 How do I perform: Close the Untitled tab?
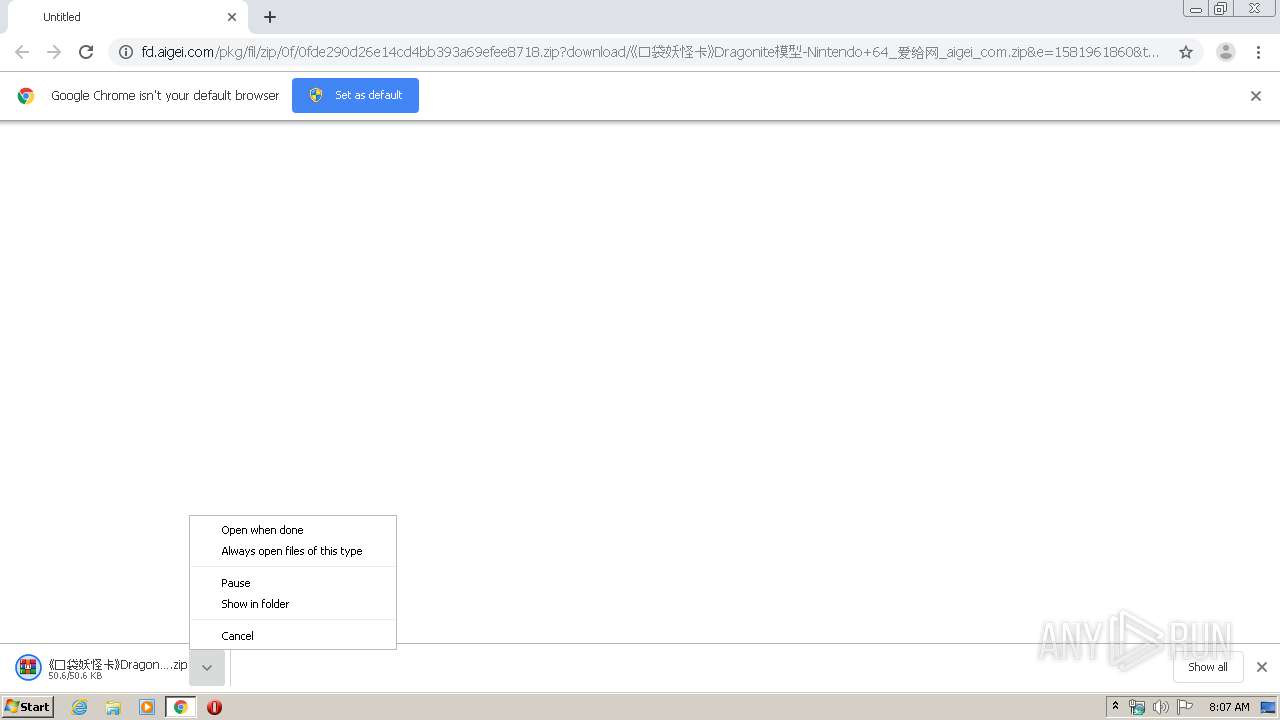point(232,17)
